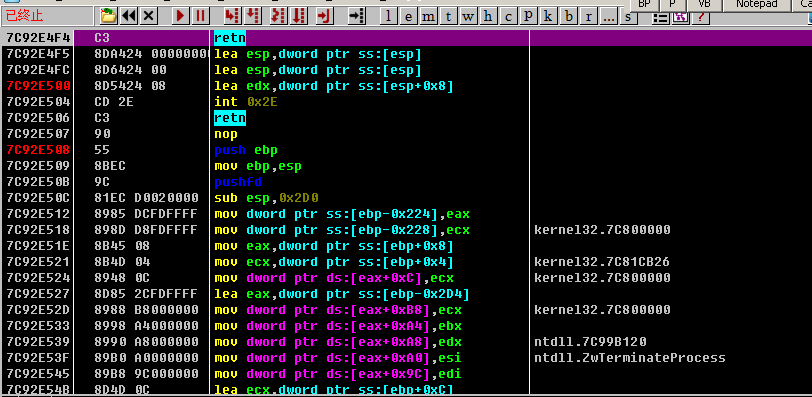The width and height of the screenshot is (812, 397).
Task: Select the retn instruction at 7C92E506
Action: (230, 118)
